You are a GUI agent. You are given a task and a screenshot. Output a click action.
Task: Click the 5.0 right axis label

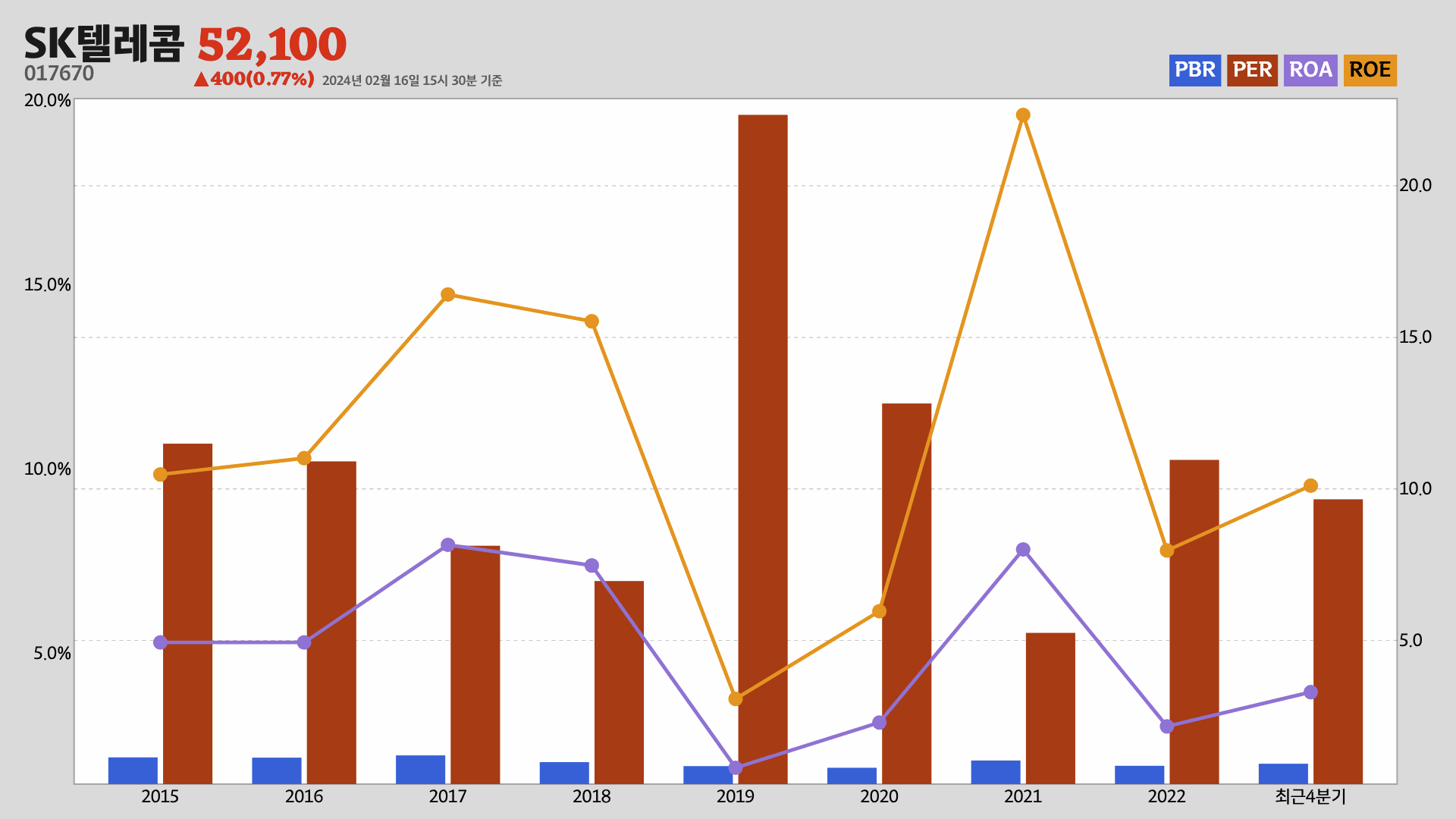tap(1410, 641)
